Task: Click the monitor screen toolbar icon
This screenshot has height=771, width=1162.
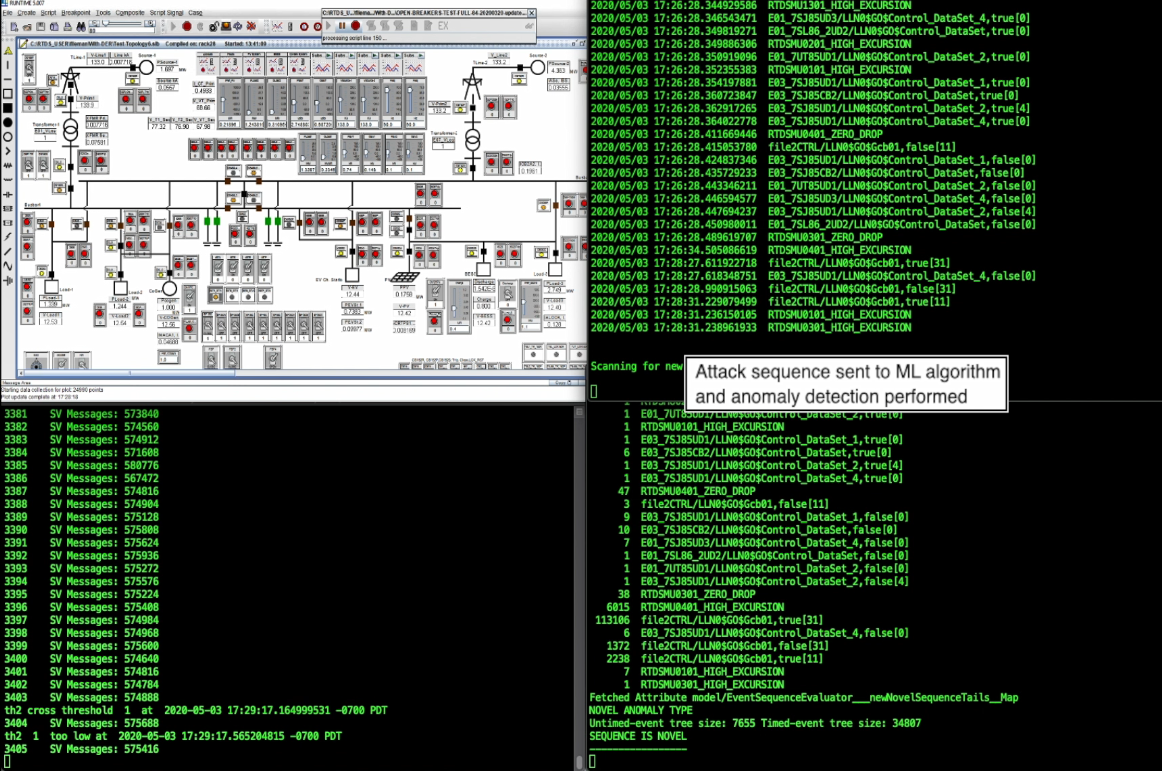Action: click(225, 27)
